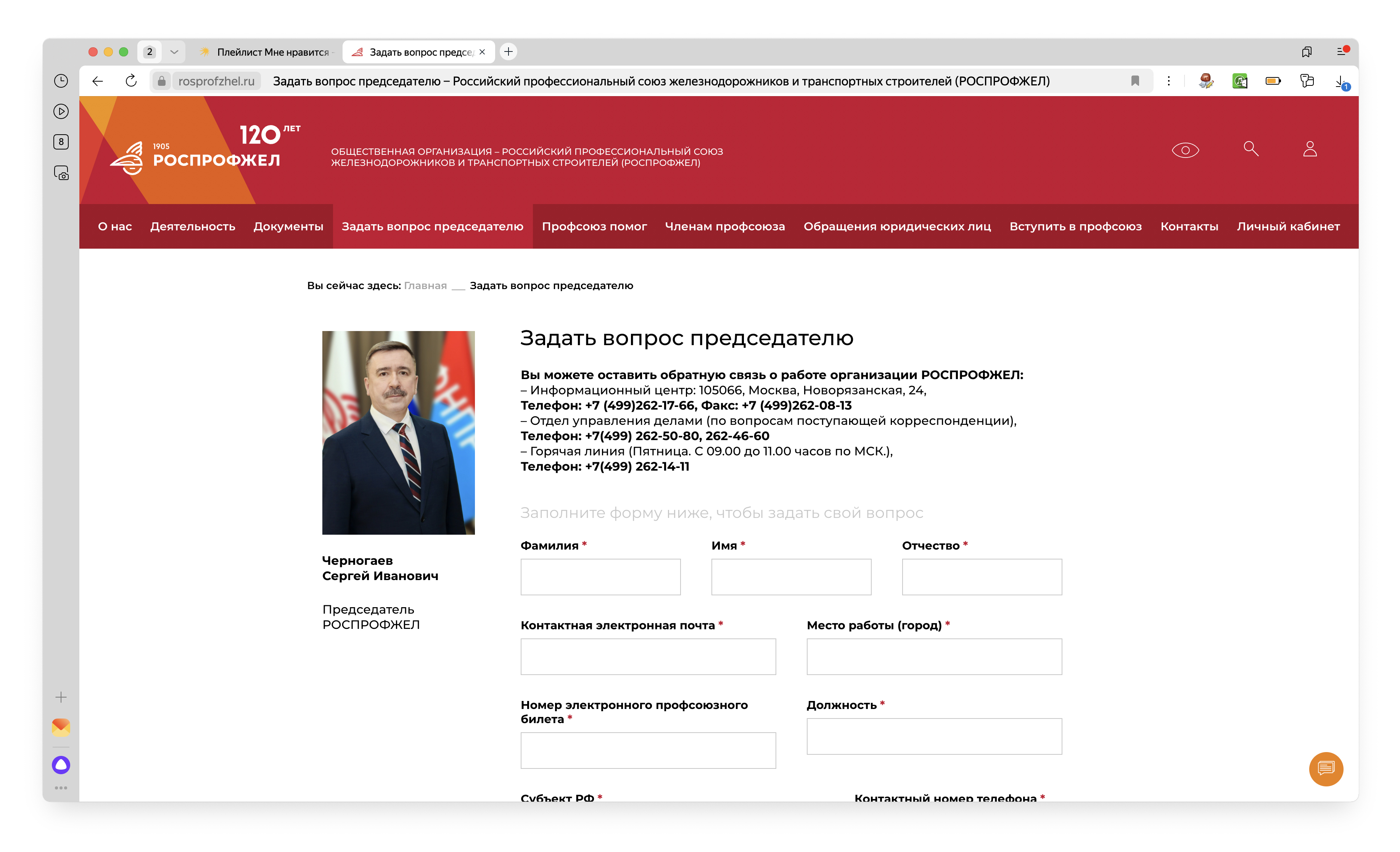Image resolution: width=1400 pixels, height=852 pixels.
Task: Click the page title in address bar
Action: (661, 81)
